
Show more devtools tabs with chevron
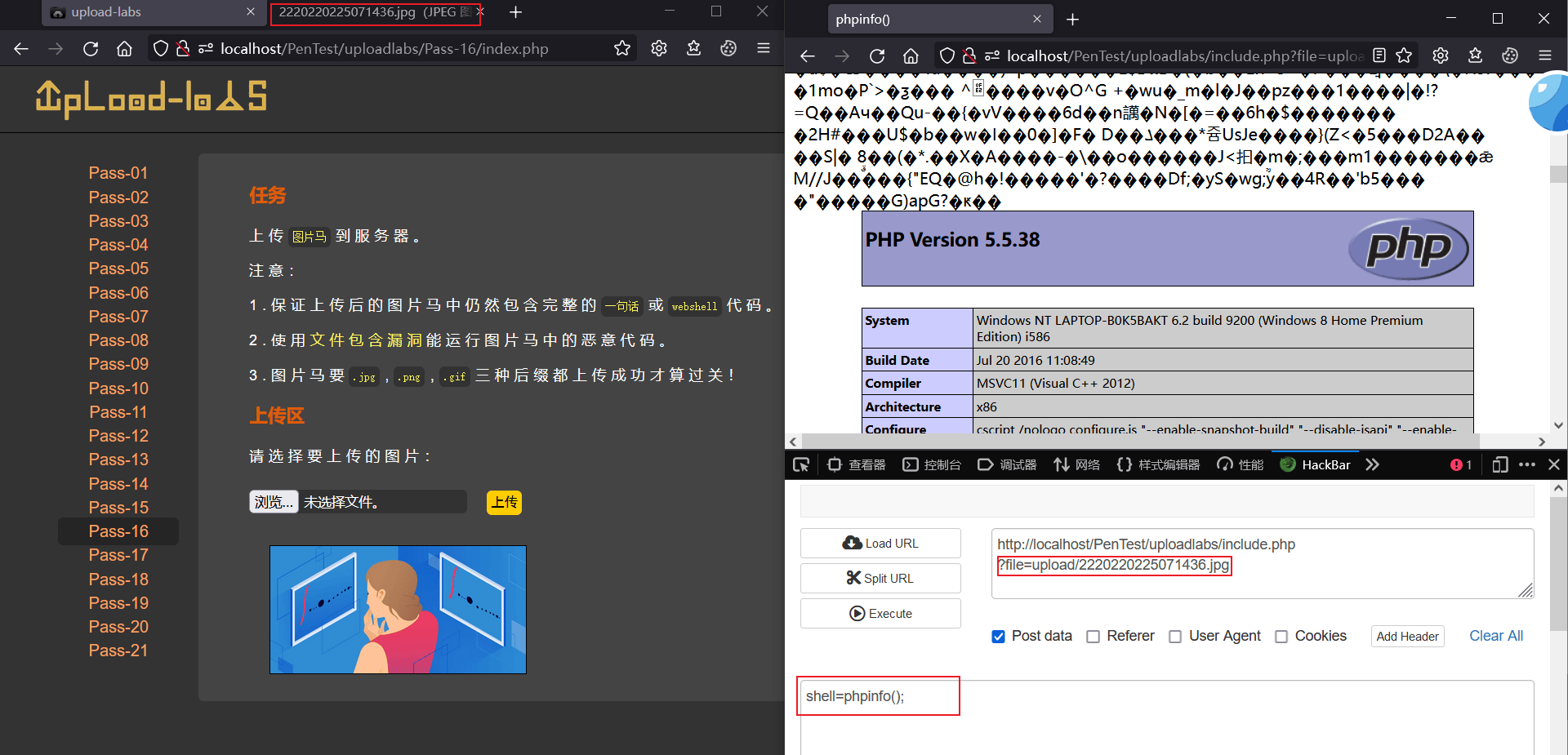1372,464
